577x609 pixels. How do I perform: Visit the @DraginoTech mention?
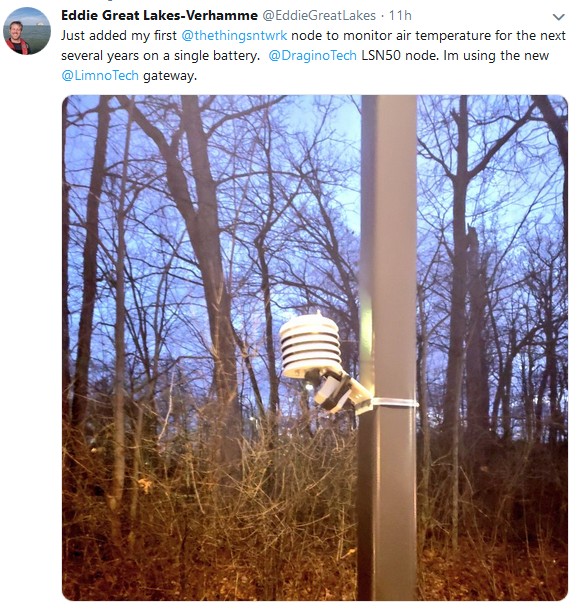(312, 56)
